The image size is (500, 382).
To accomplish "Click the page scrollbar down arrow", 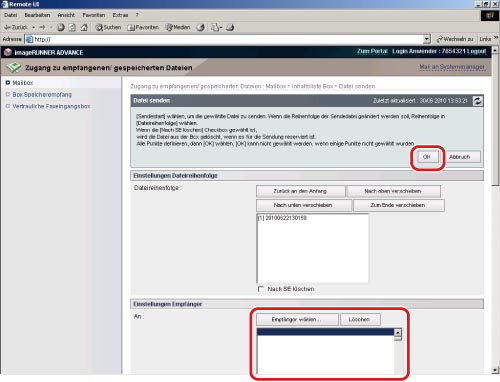I will pos(495,370).
